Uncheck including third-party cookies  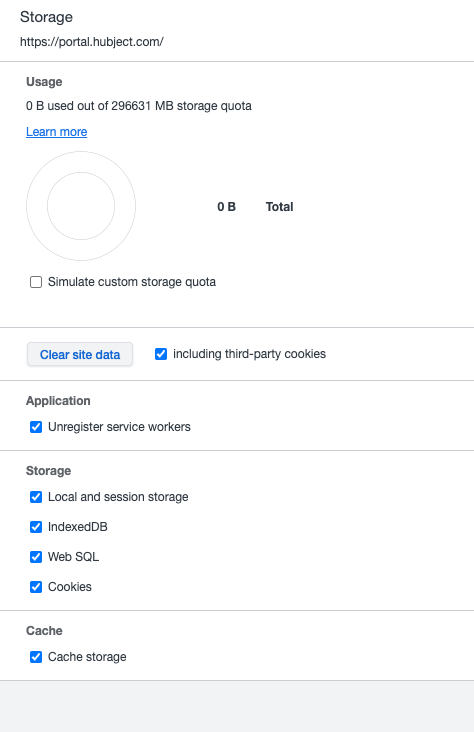[x=161, y=354]
